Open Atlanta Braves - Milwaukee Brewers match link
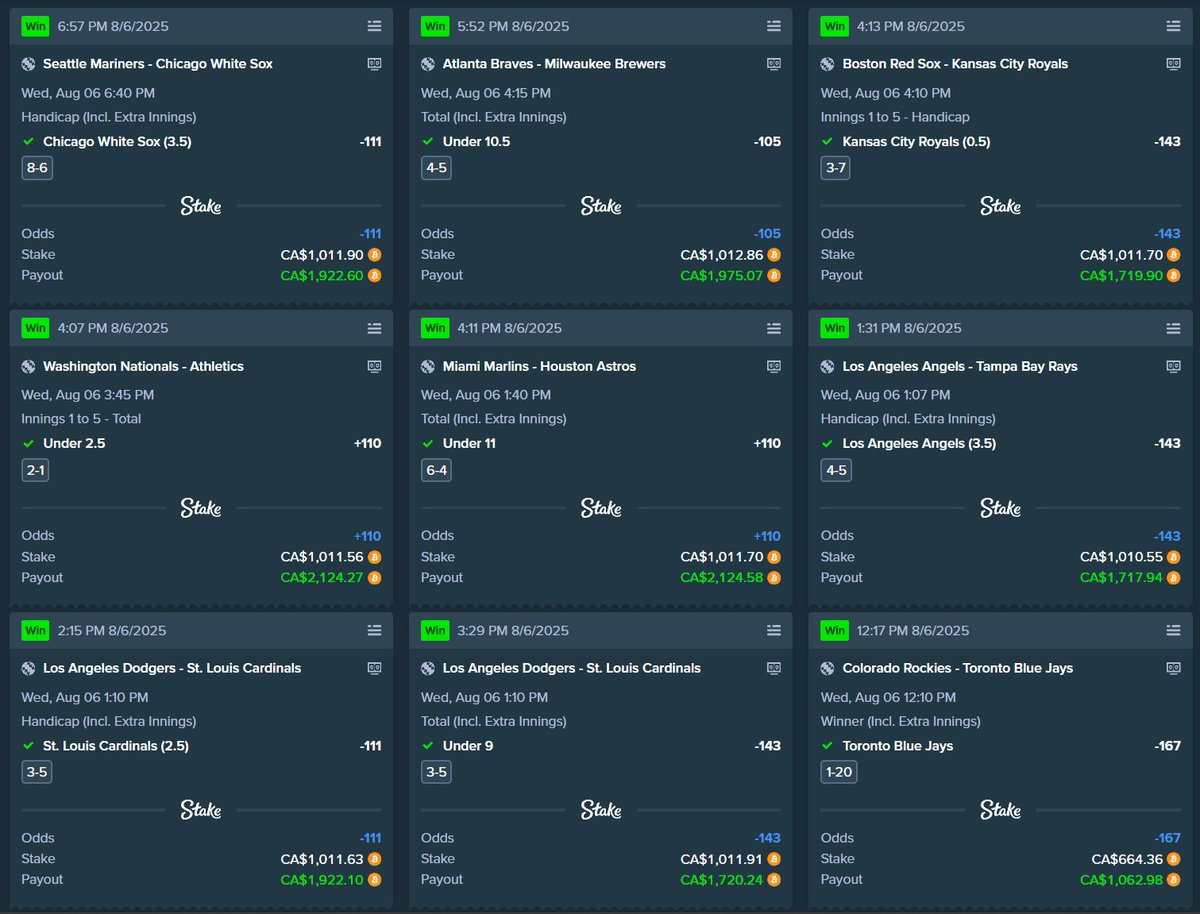1200x914 pixels. [554, 64]
